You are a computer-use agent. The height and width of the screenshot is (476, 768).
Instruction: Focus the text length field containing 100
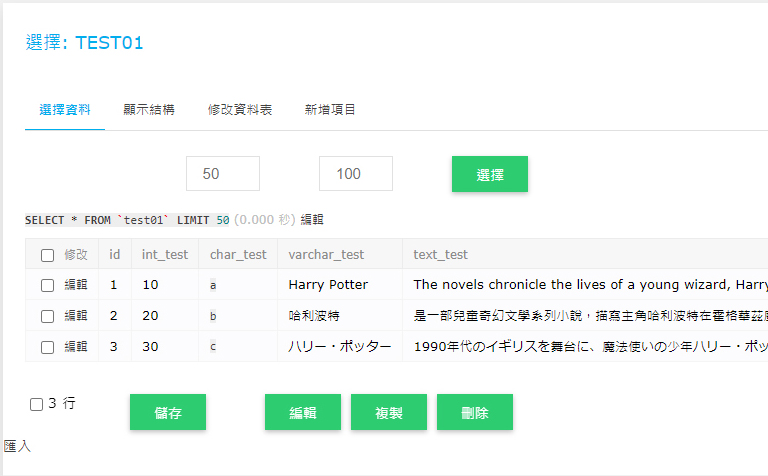coord(356,173)
